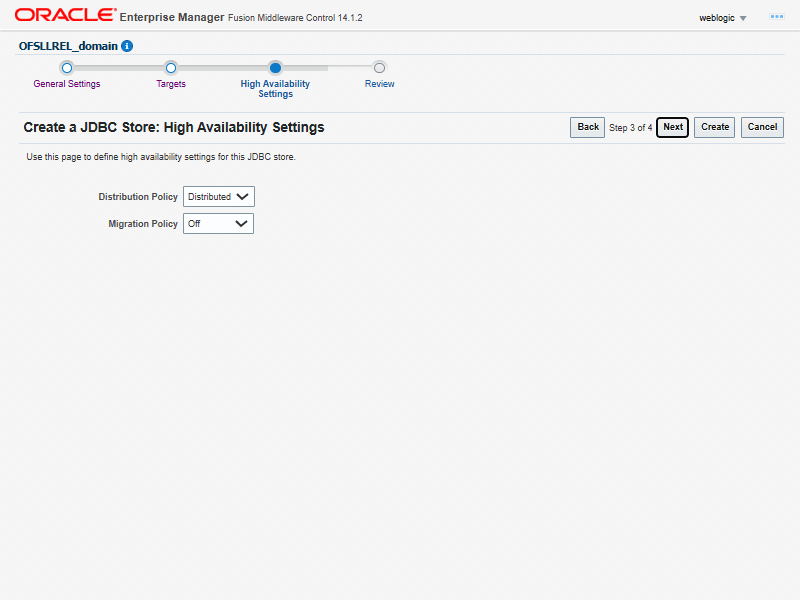This screenshot has width=800, height=600.
Task: Select the Targets step circle
Action: pyautogui.click(x=171, y=68)
